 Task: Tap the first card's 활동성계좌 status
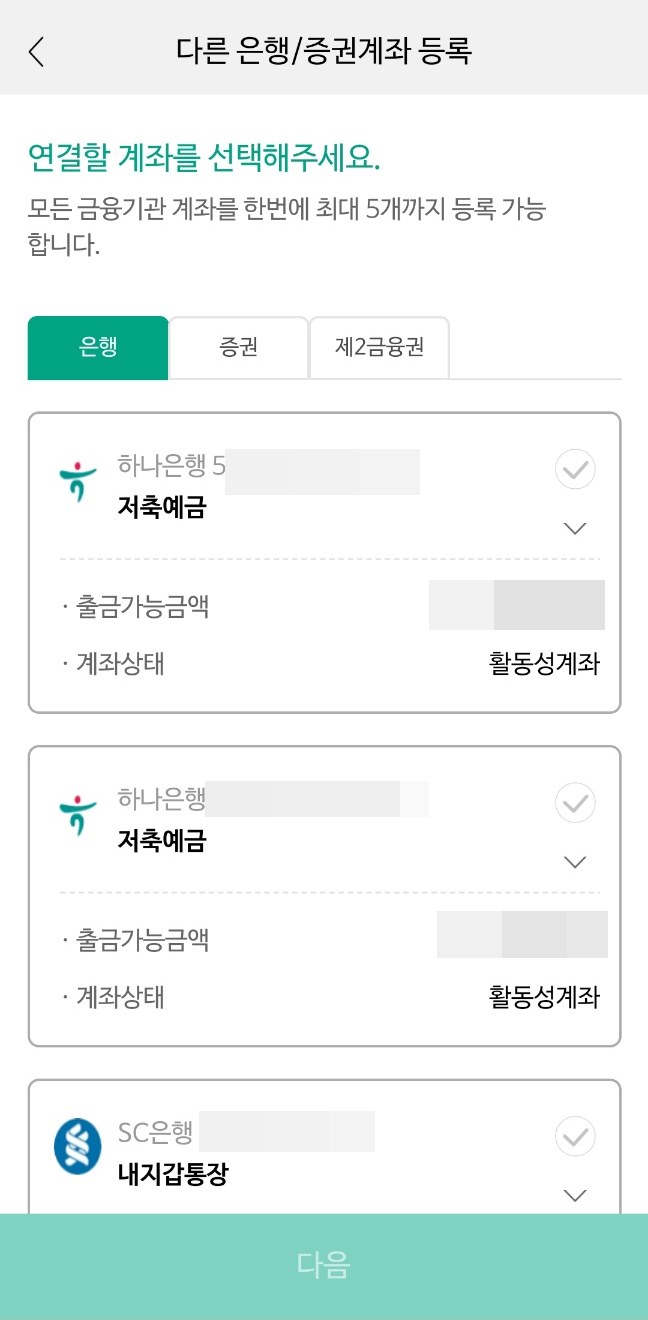pos(544,664)
